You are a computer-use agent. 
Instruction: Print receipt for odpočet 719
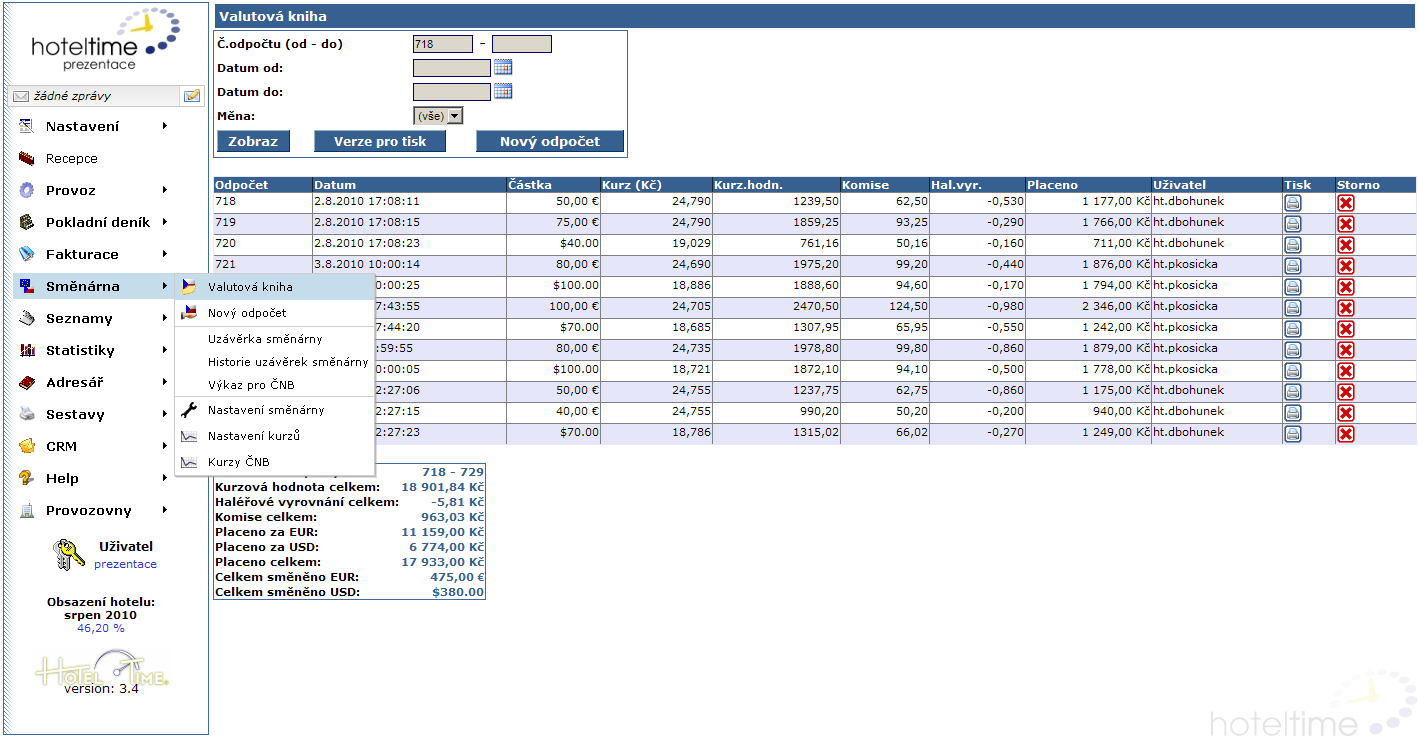pos(1293,224)
